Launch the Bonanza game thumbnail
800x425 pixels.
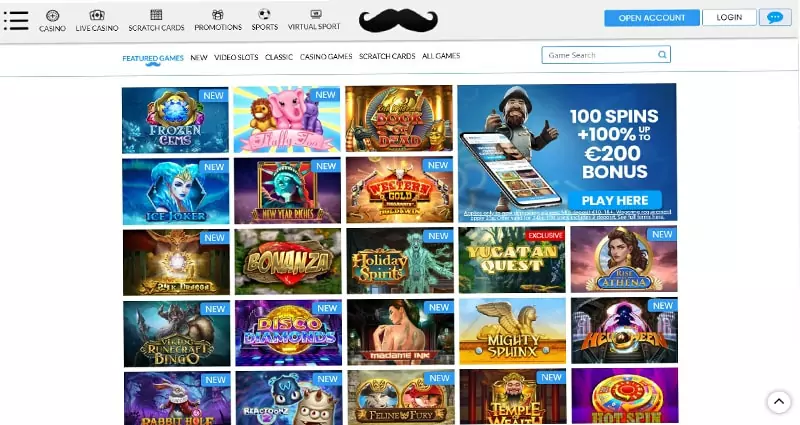click(288, 262)
